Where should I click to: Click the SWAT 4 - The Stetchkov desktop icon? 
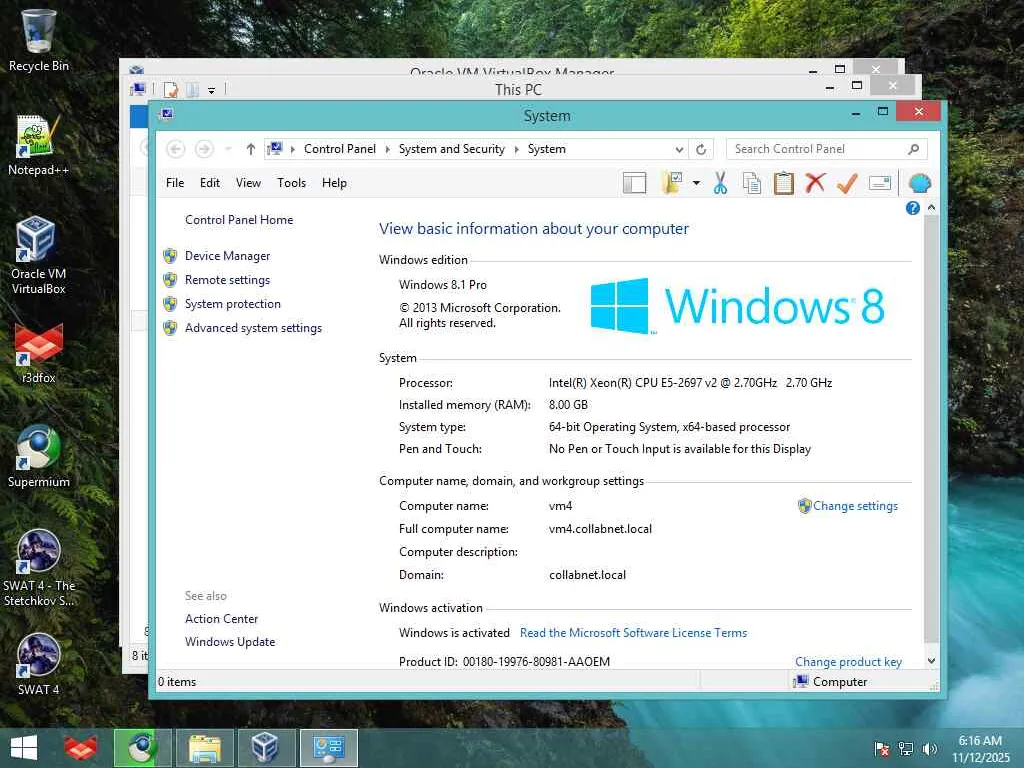point(39,568)
